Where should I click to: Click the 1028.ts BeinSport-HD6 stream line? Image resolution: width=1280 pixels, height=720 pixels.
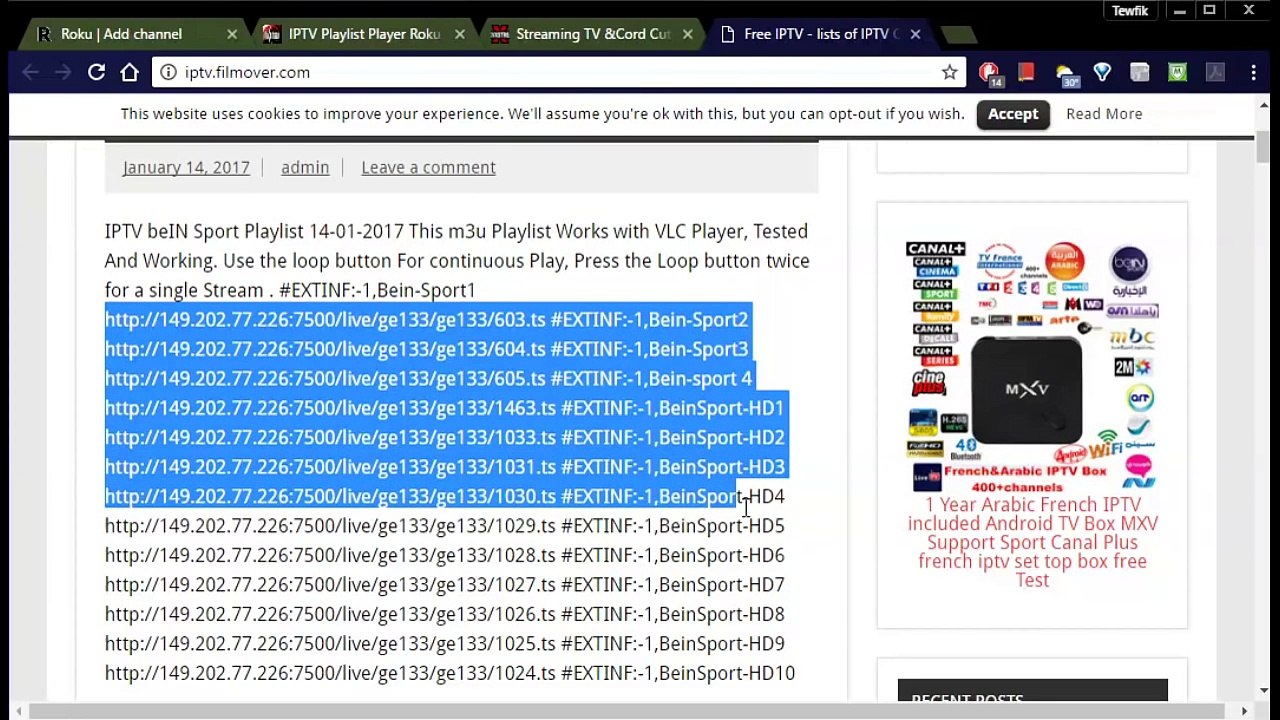click(444, 555)
